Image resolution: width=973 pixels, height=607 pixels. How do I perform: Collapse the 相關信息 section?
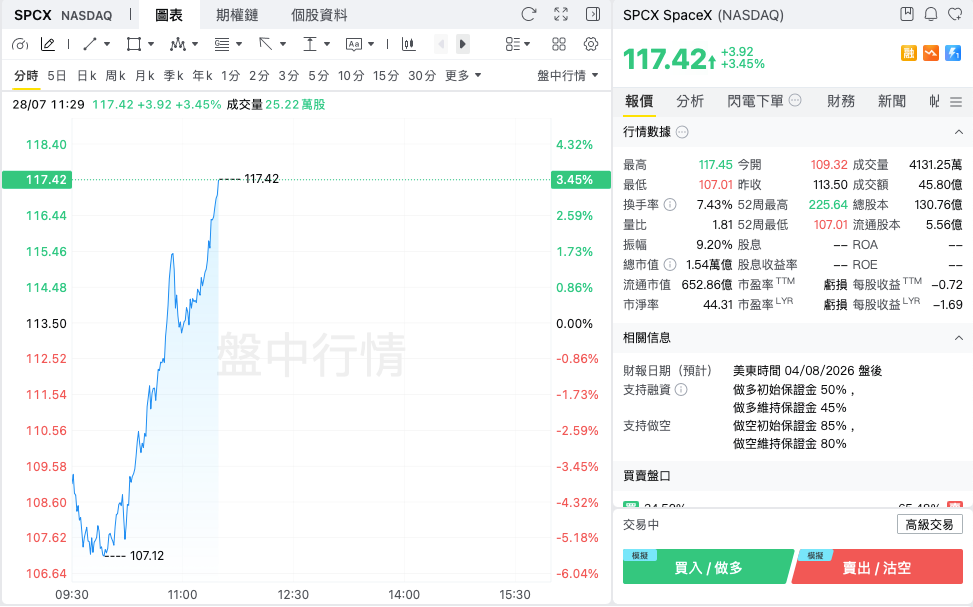coord(959,338)
